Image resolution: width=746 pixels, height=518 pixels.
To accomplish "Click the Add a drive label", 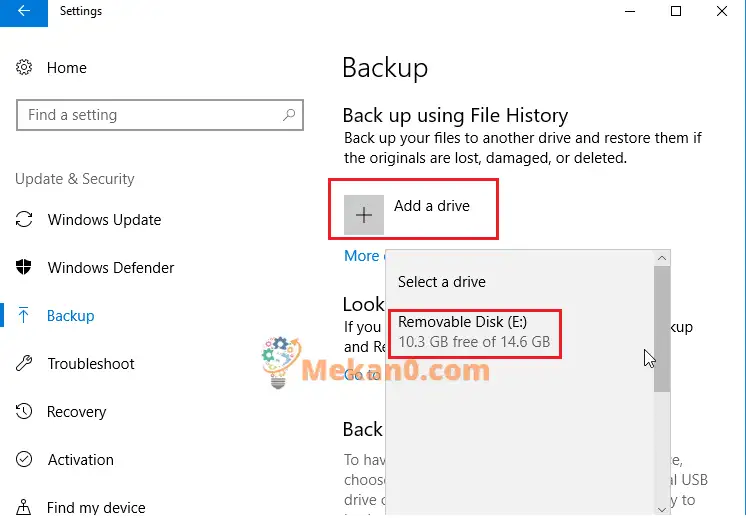I will (432, 205).
